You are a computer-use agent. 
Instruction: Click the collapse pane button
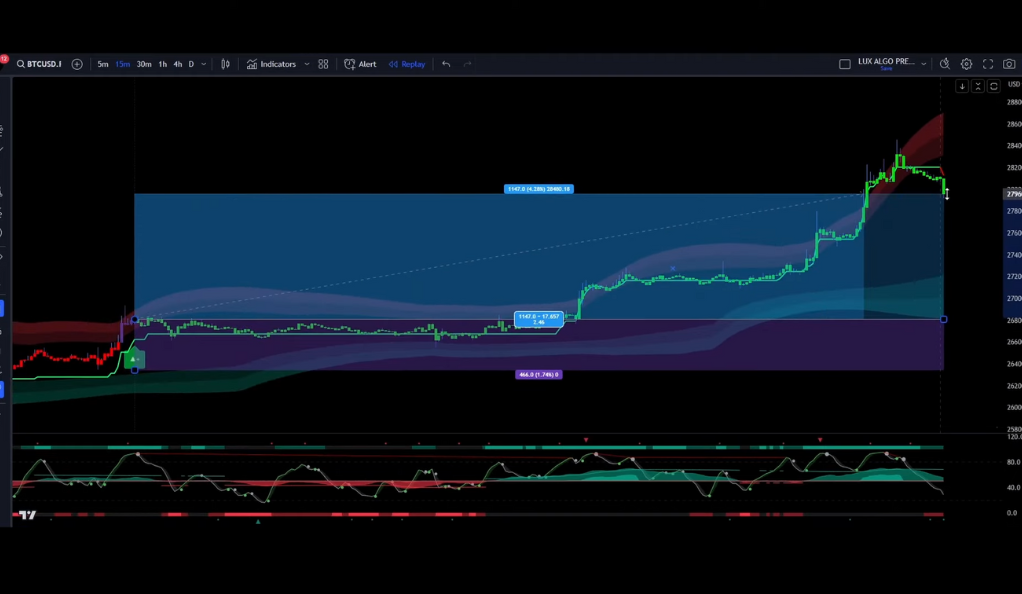pyautogui.click(x=978, y=86)
